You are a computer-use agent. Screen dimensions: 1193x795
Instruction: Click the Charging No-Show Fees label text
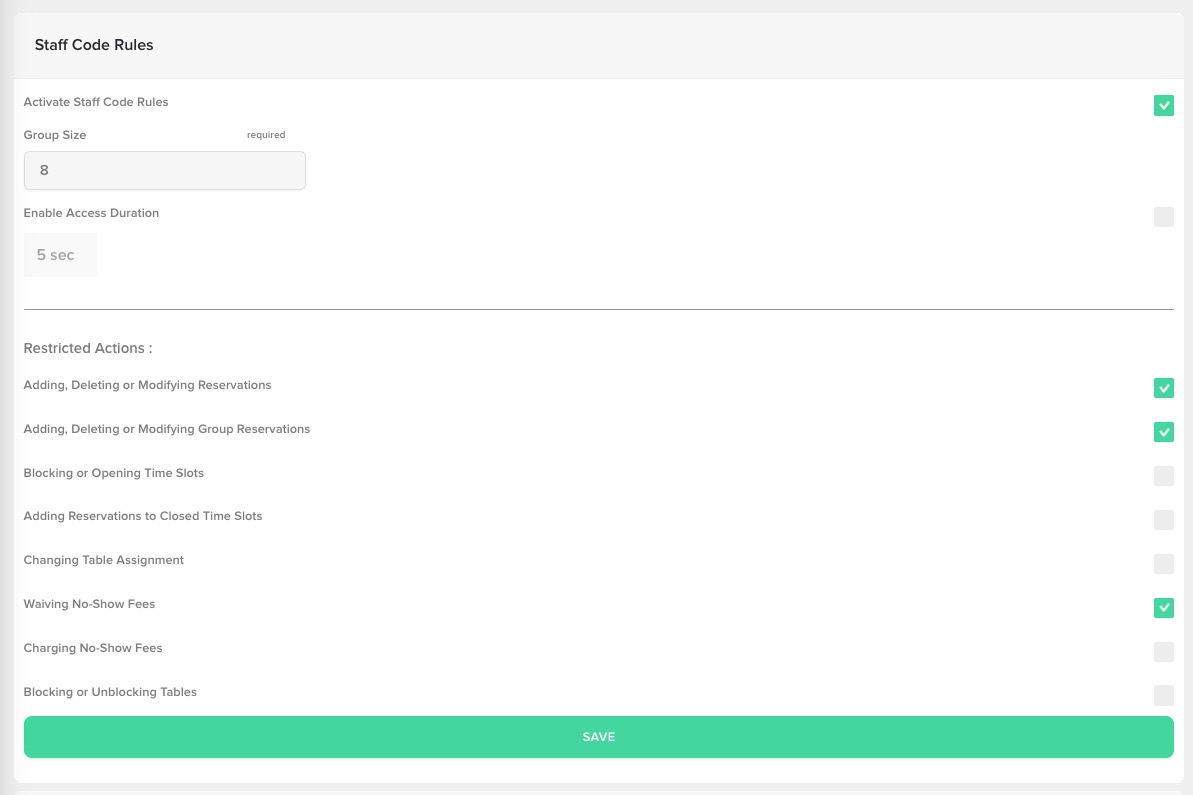(x=93, y=648)
